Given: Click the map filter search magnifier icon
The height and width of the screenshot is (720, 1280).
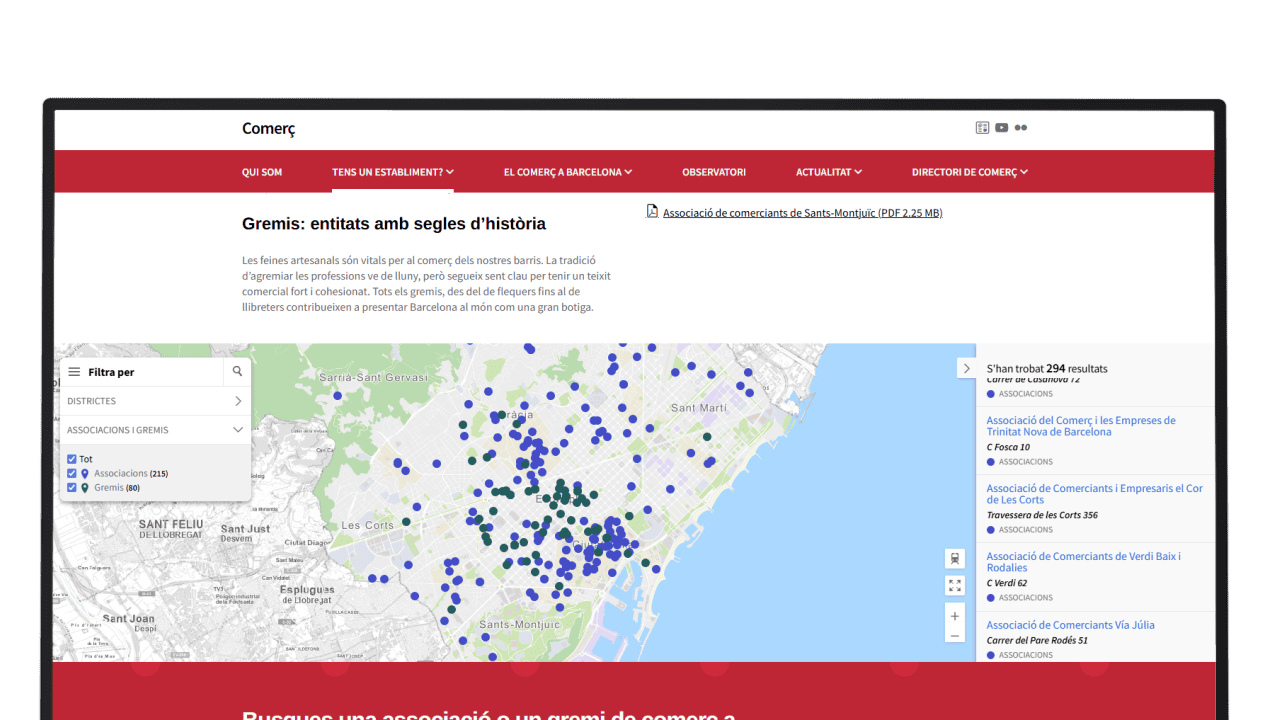Looking at the screenshot, I should (237, 372).
